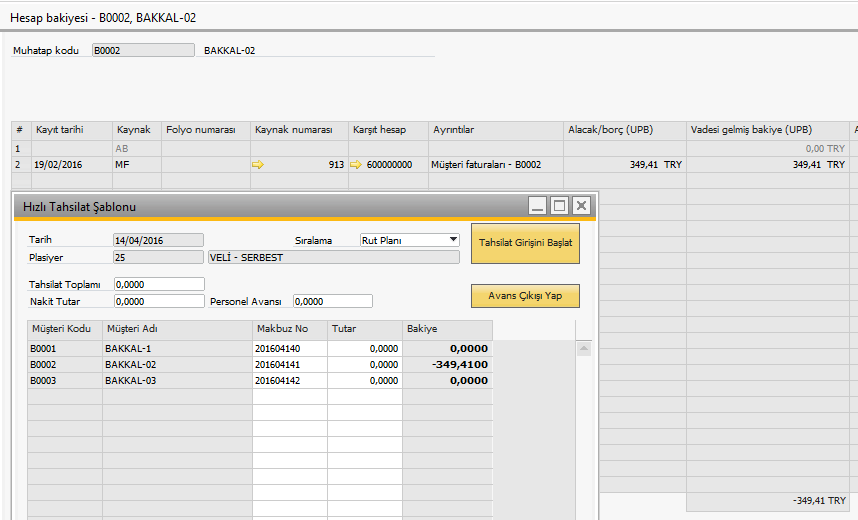This screenshot has height=520, width=858.
Task: Minimize the Hızlı Tahsilat Şablonu window
Action: point(538,206)
